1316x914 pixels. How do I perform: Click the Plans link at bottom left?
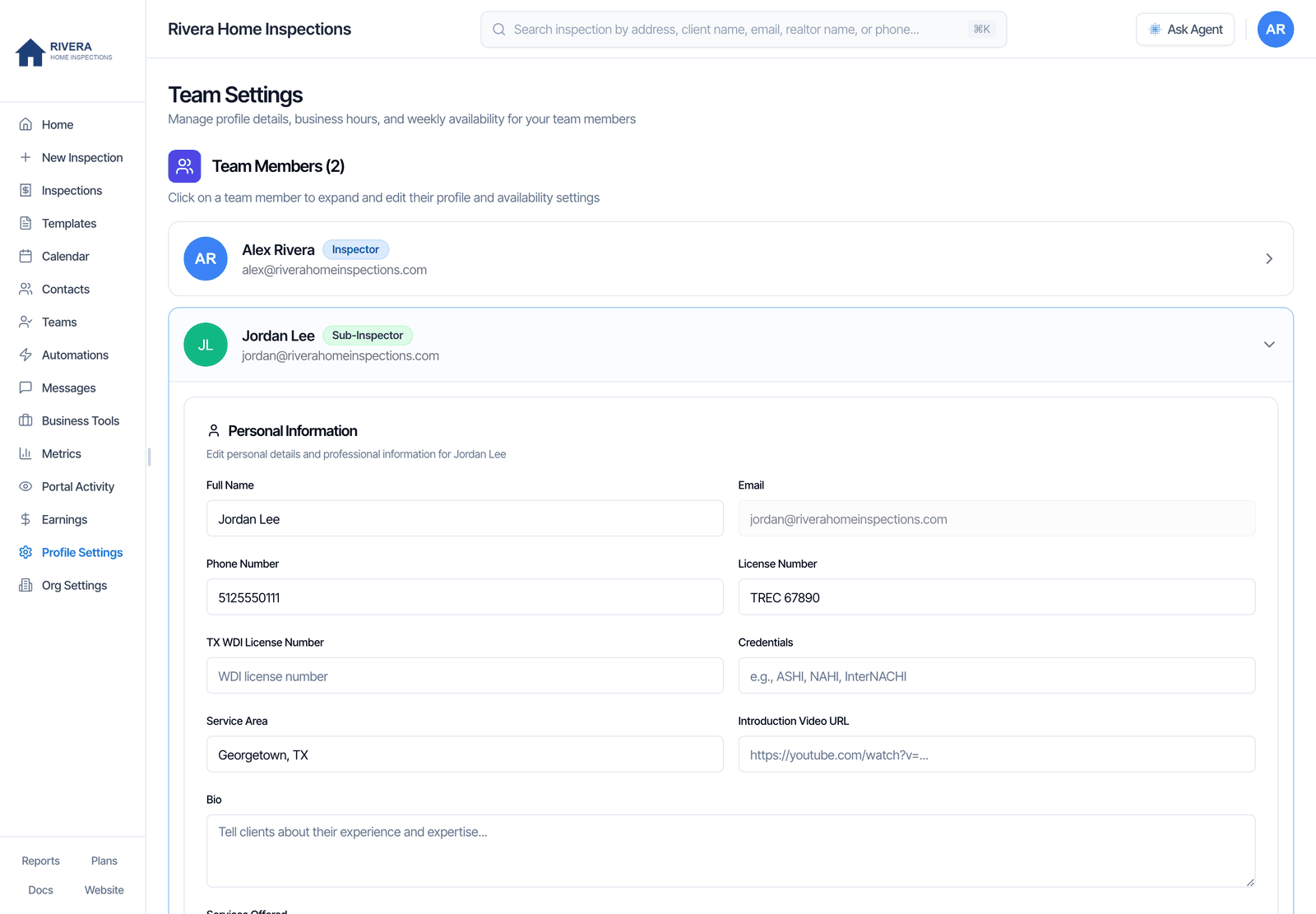click(x=104, y=861)
